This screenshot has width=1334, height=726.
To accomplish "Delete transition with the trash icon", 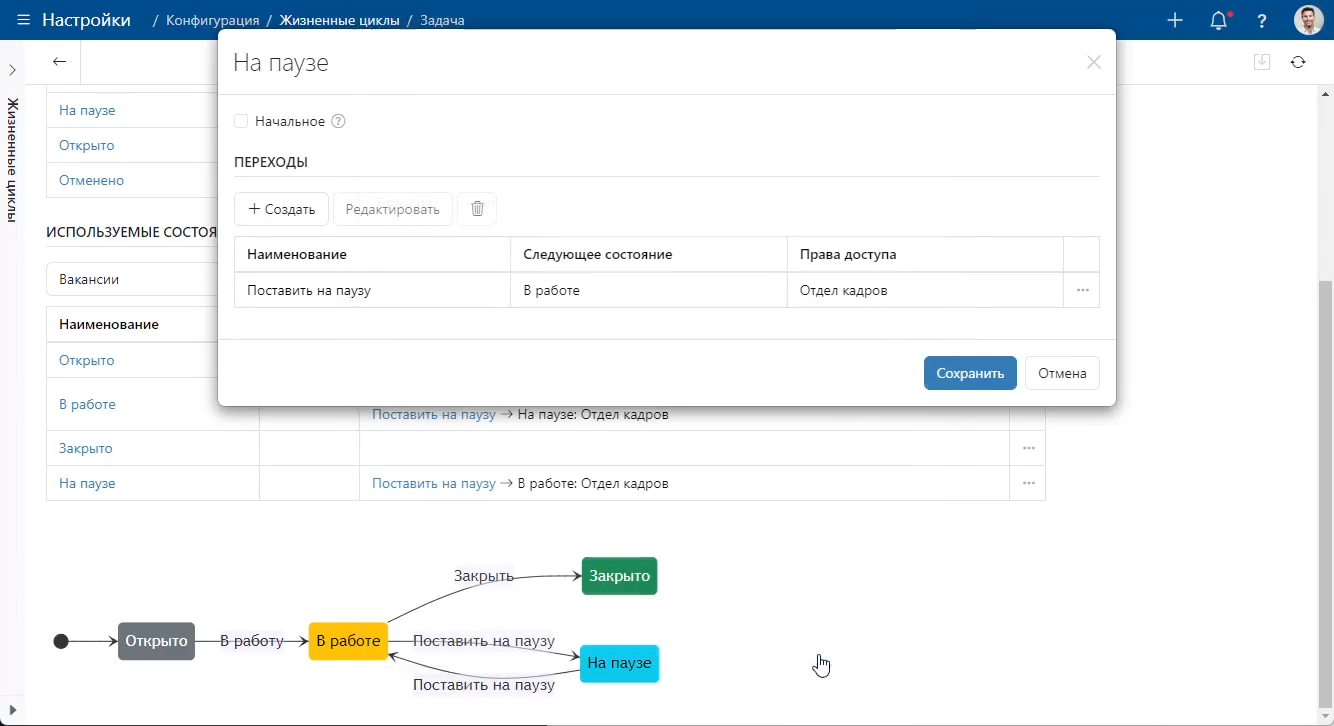I will point(477,209).
